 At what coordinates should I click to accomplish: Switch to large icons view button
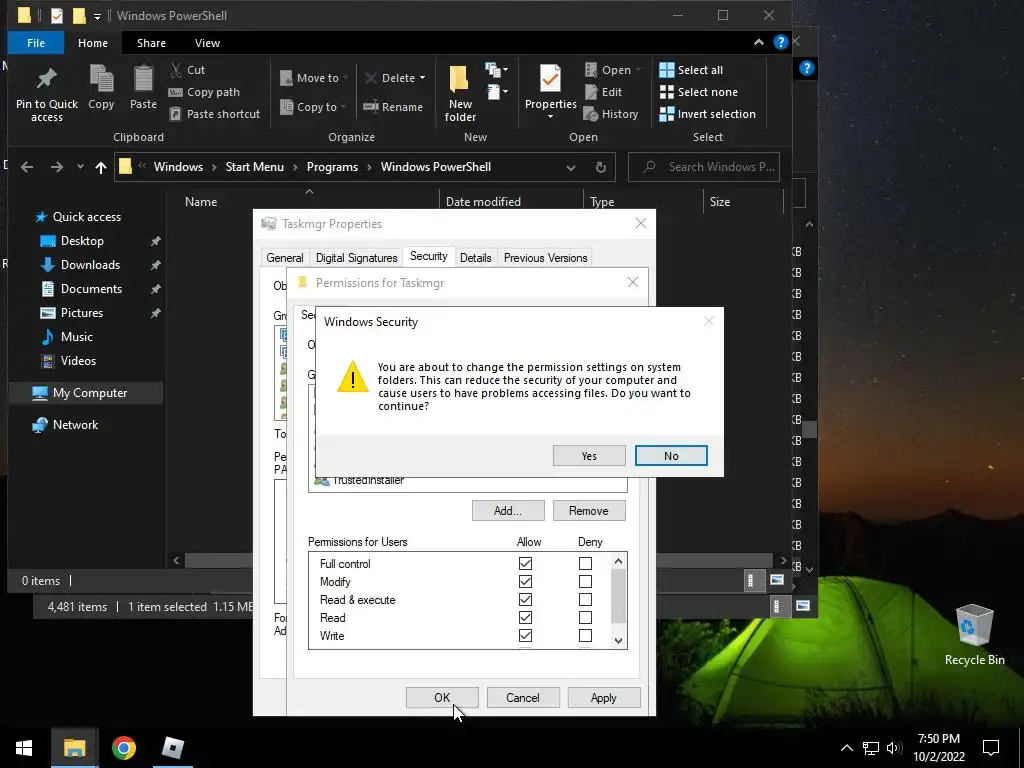click(x=776, y=580)
